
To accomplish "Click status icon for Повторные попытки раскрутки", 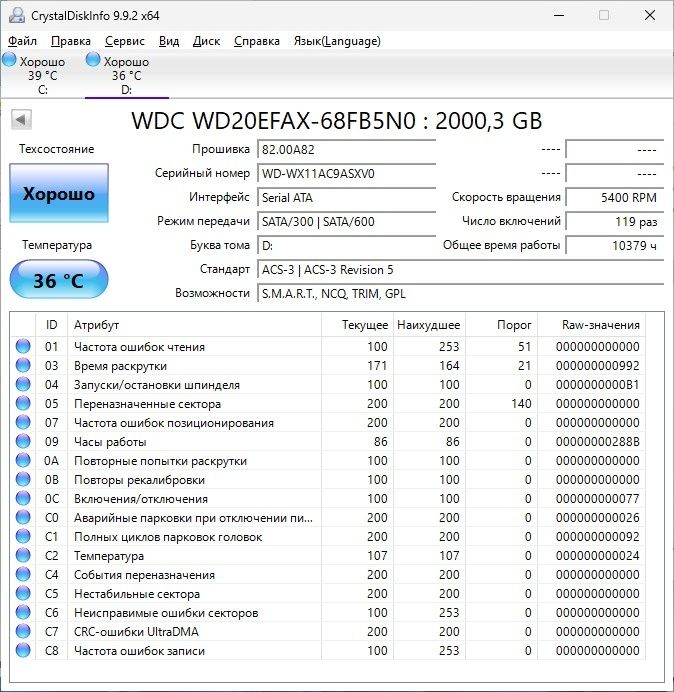I will coord(23,460).
